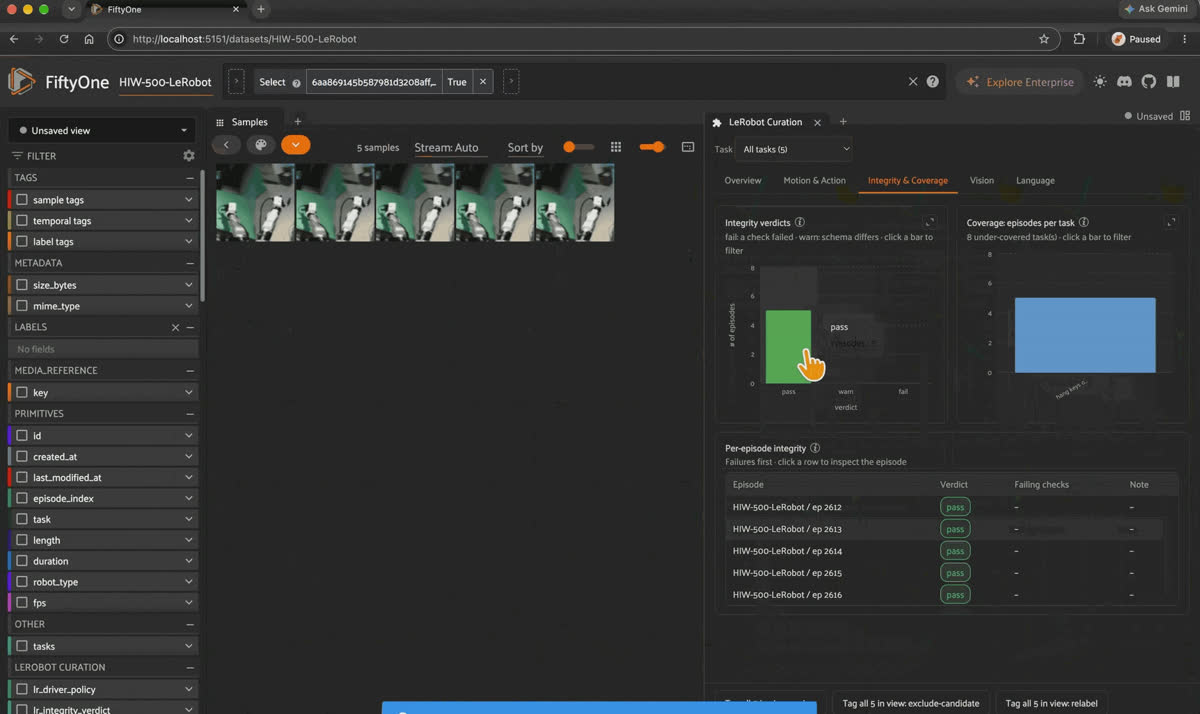The width and height of the screenshot is (1200, 714).
Task: Click the FiftyOne logo icon
Action: tap(22, 82)
